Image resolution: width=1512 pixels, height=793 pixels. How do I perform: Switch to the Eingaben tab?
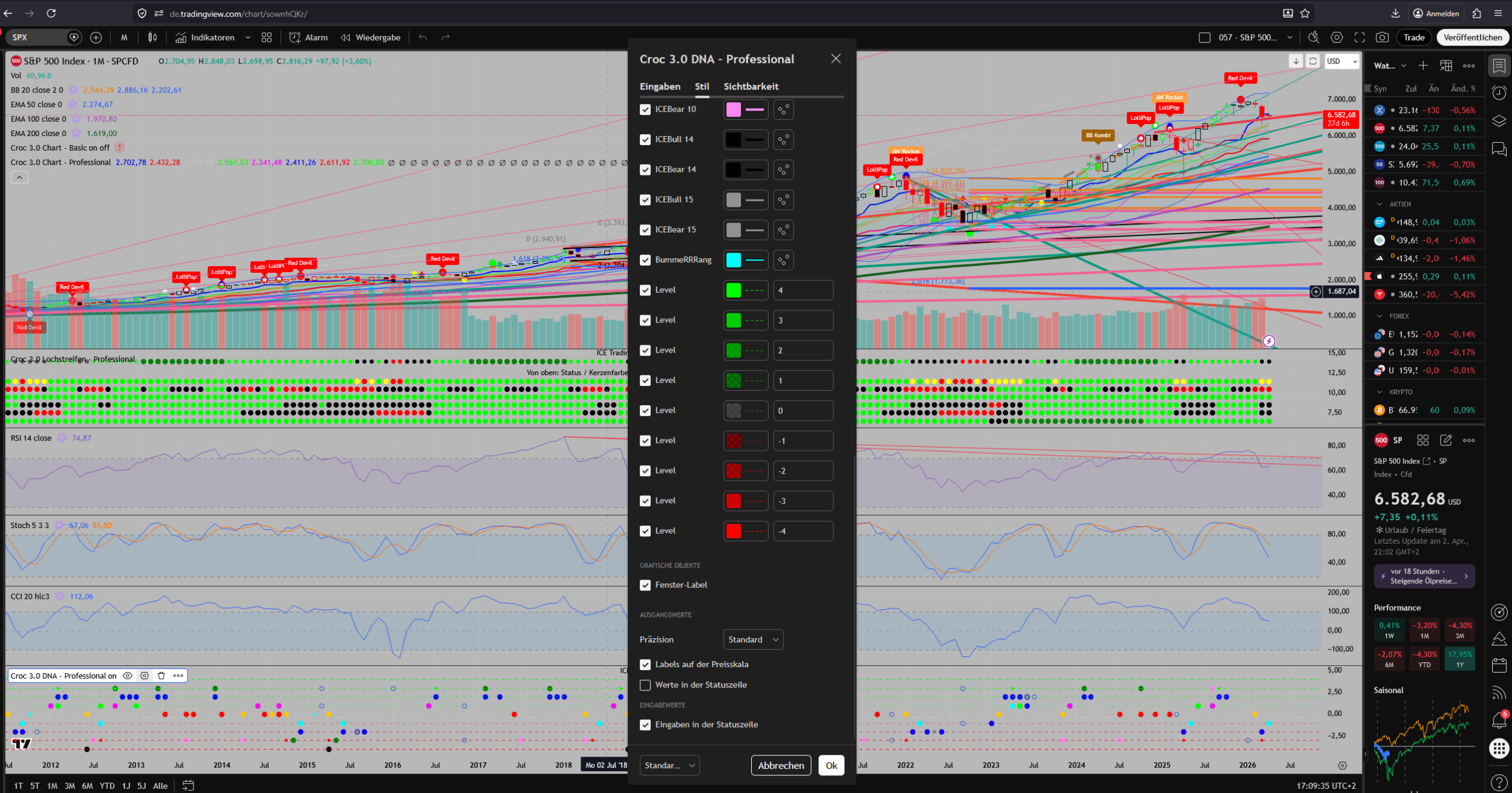660,86
